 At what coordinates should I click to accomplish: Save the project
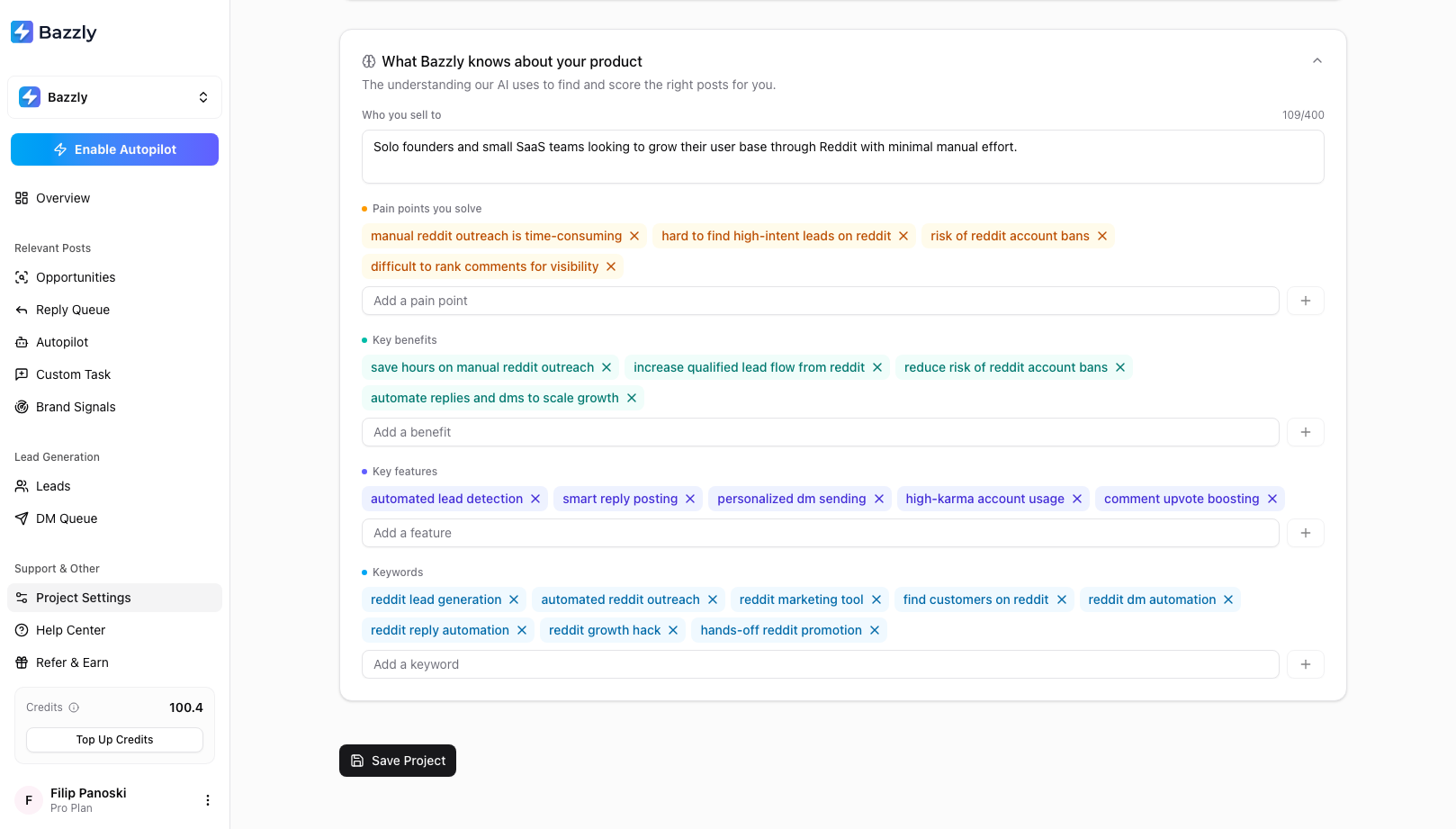(398, 761)
